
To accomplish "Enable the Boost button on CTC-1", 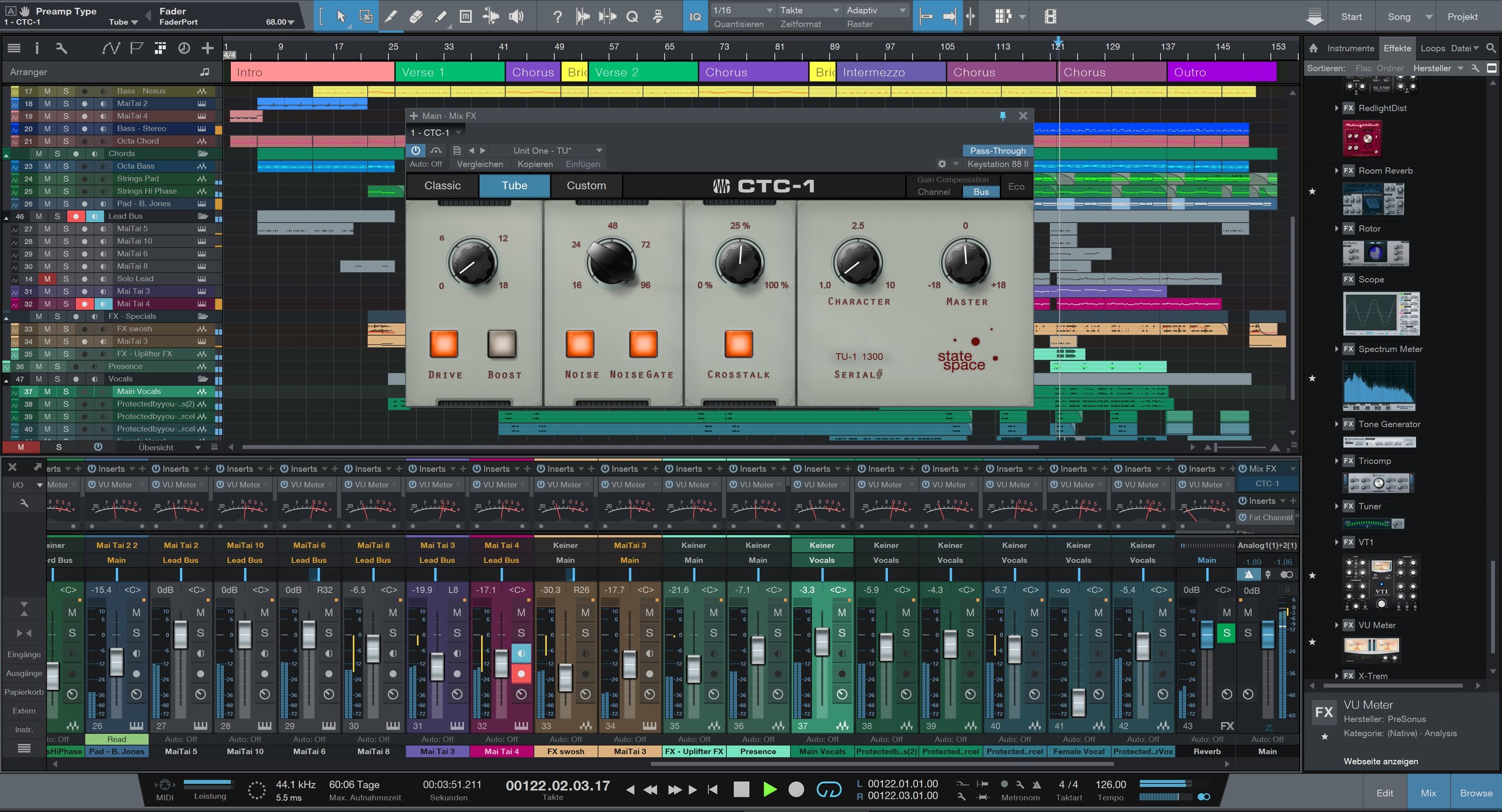I will [502, 344].
